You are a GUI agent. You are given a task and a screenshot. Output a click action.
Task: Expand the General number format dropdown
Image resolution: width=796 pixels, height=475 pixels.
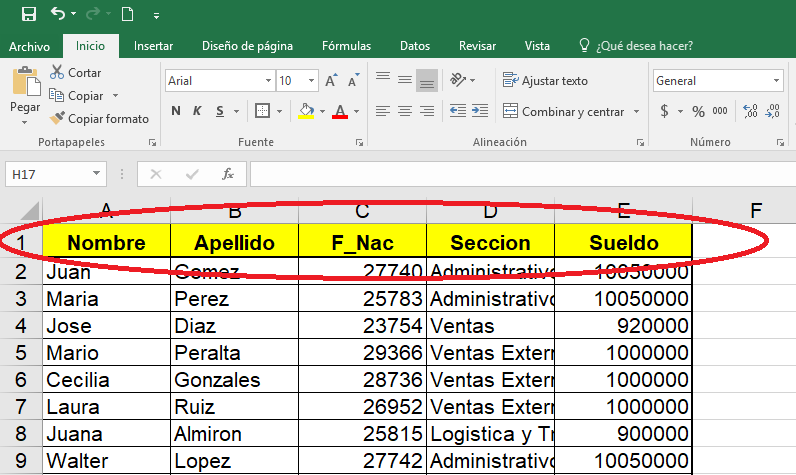pyautogui.click(x=776, y=81)
